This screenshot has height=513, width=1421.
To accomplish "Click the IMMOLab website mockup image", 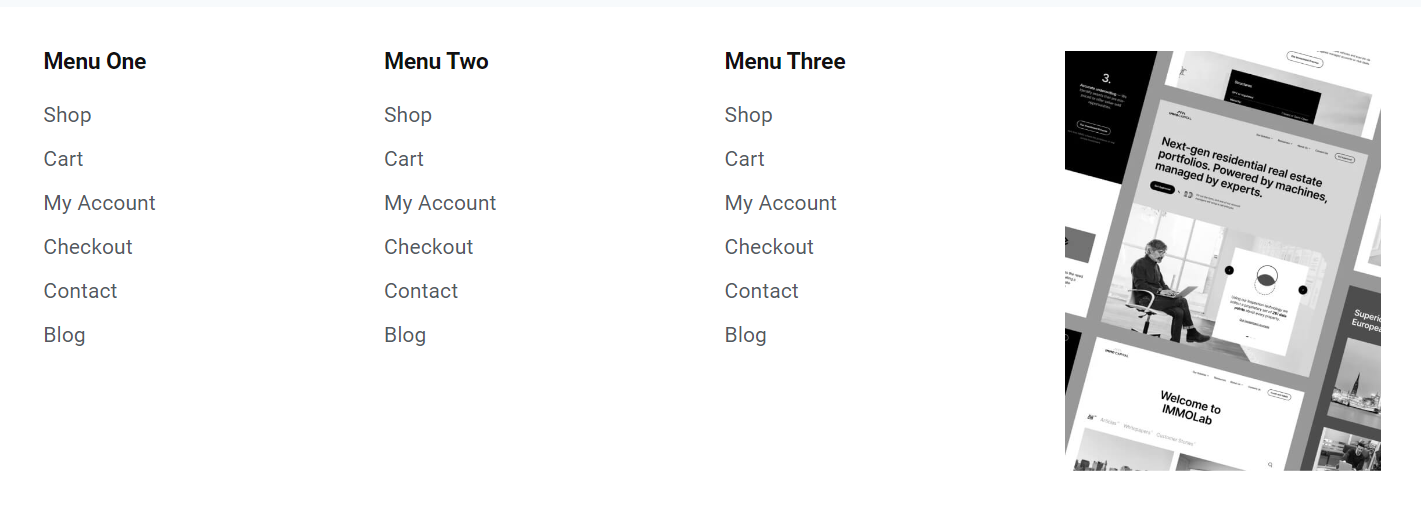I will [x=1222, y=260].
